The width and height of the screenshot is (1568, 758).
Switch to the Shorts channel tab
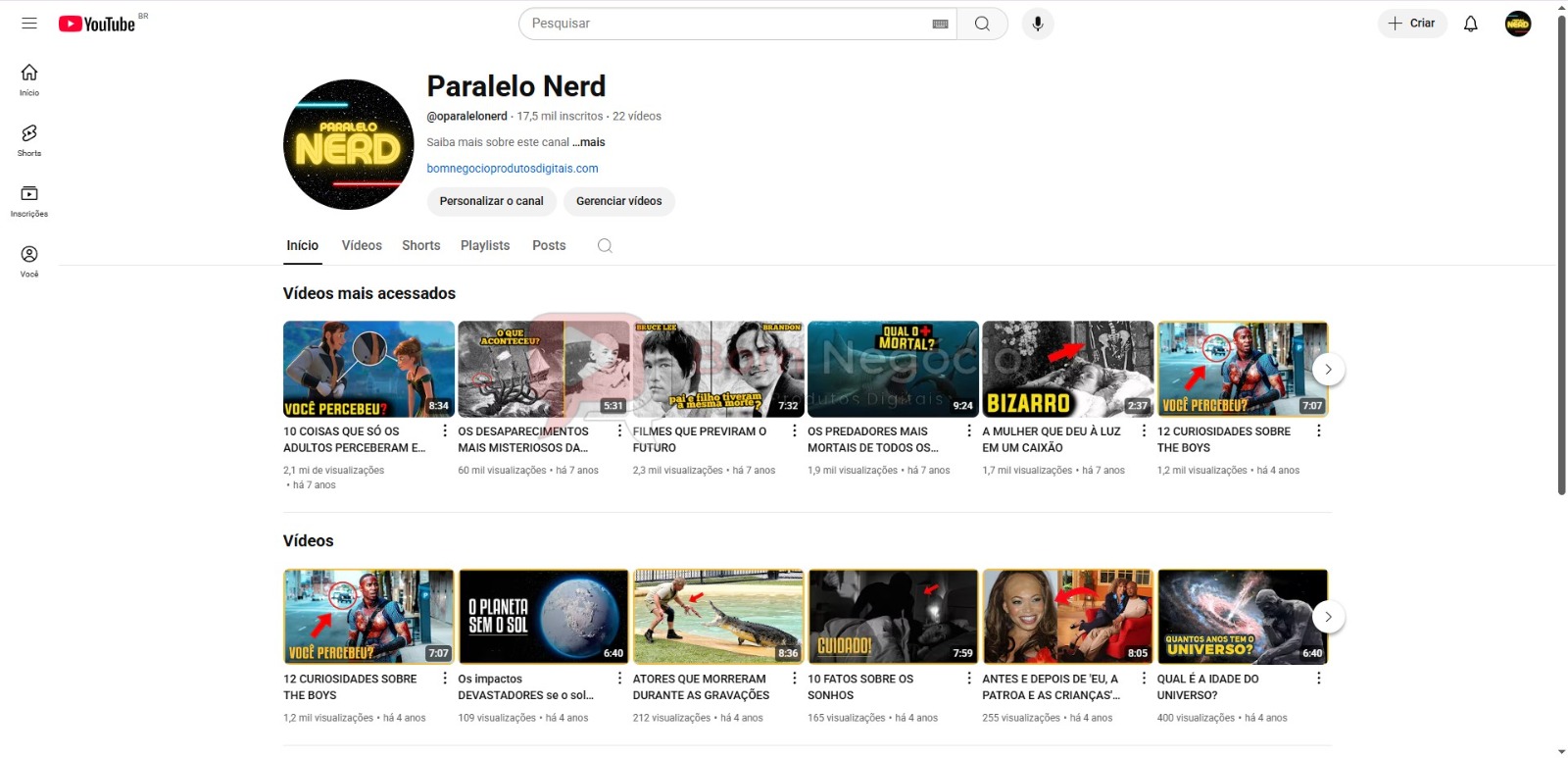(x=421, y=246)
